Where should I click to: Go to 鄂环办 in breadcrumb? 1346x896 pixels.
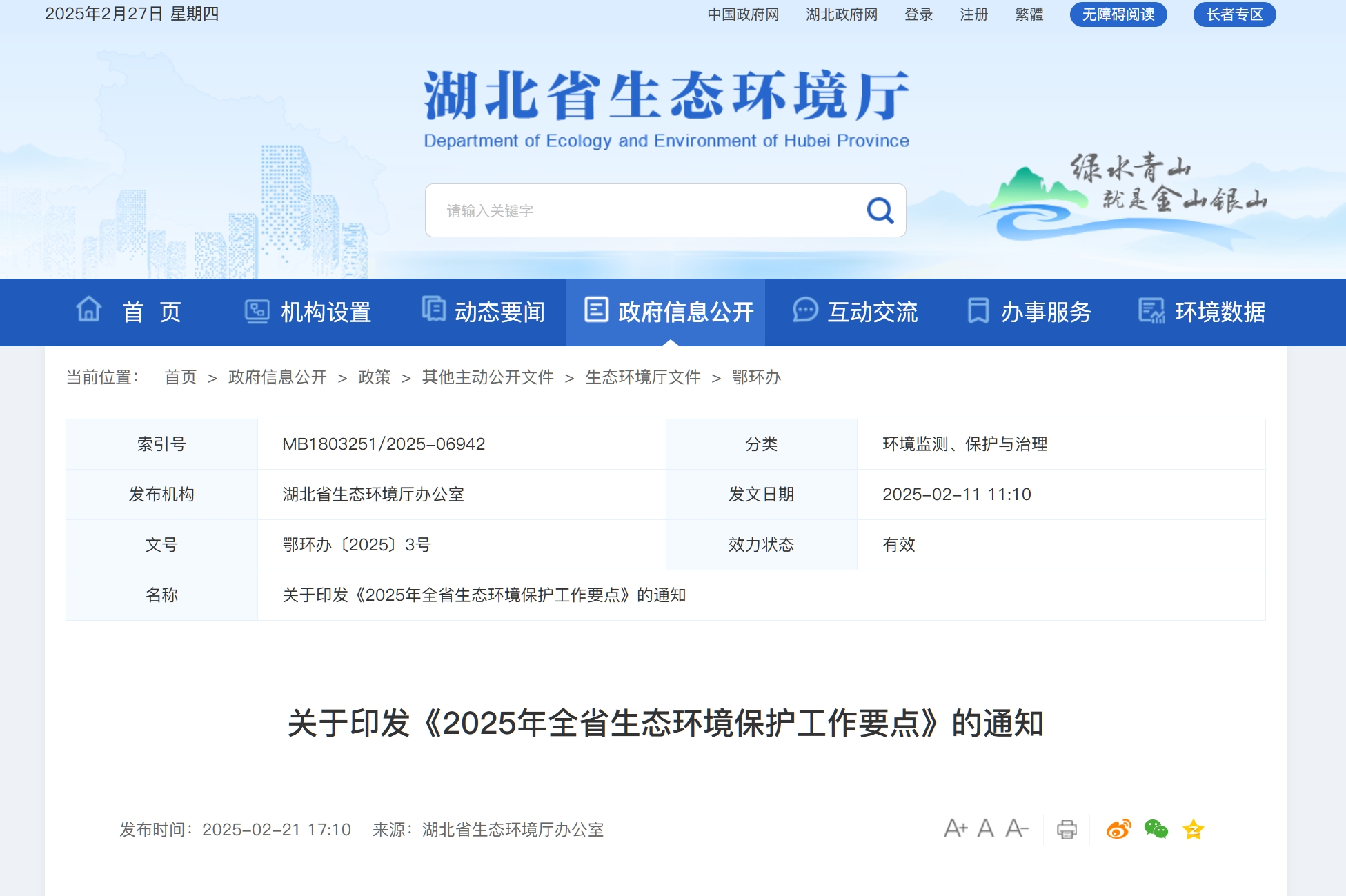pos(756,377)
